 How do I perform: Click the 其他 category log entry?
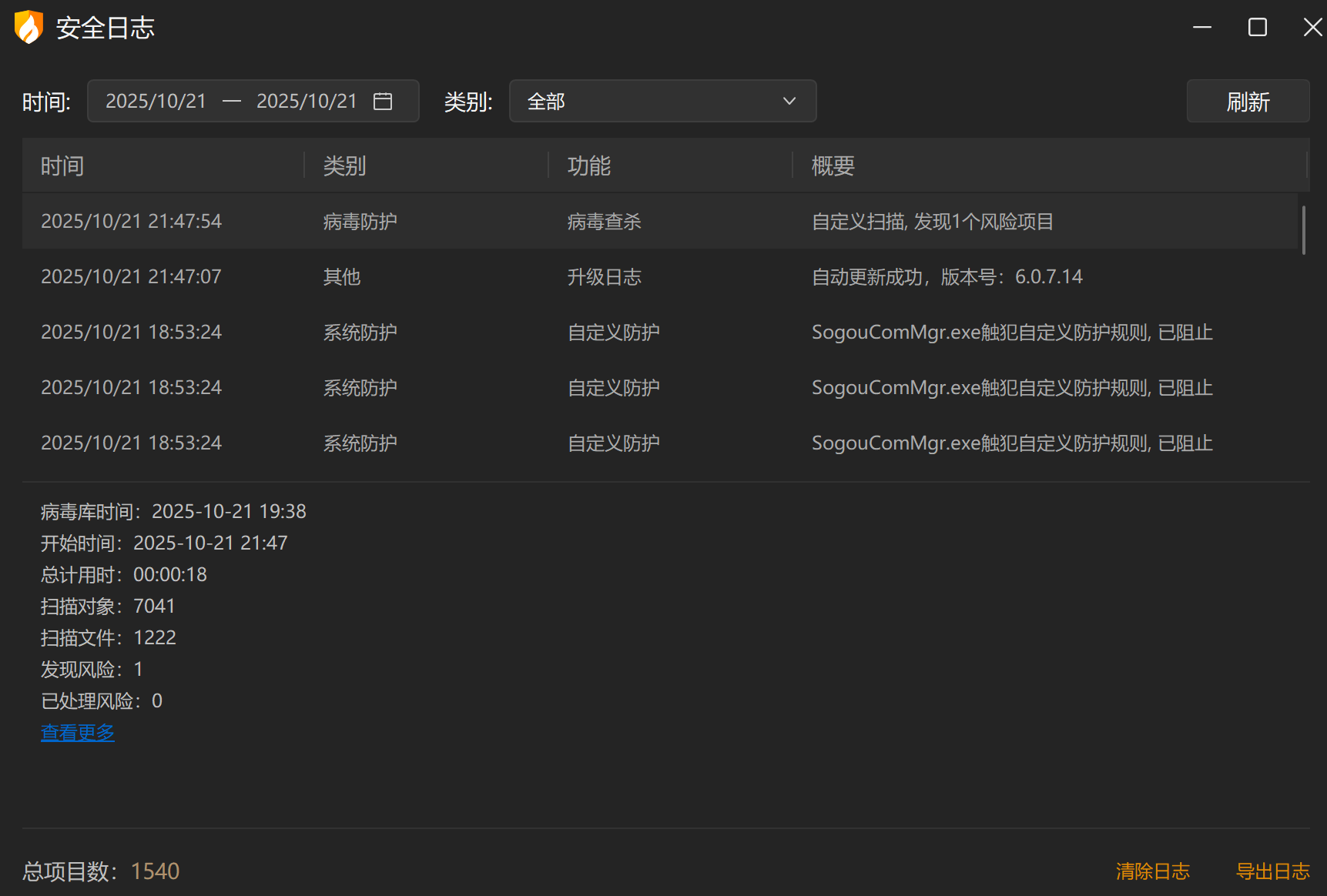(x=341, y=276)
